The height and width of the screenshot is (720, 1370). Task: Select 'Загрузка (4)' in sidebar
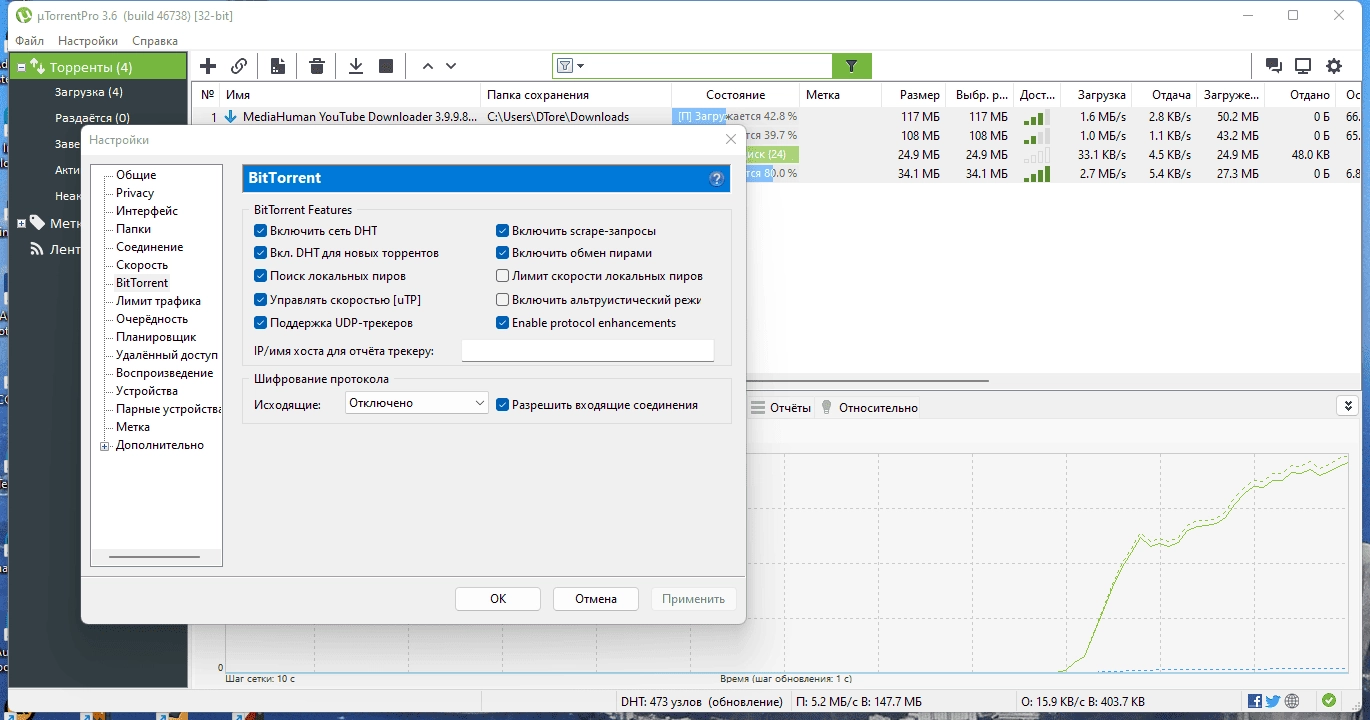click(89, 92)
